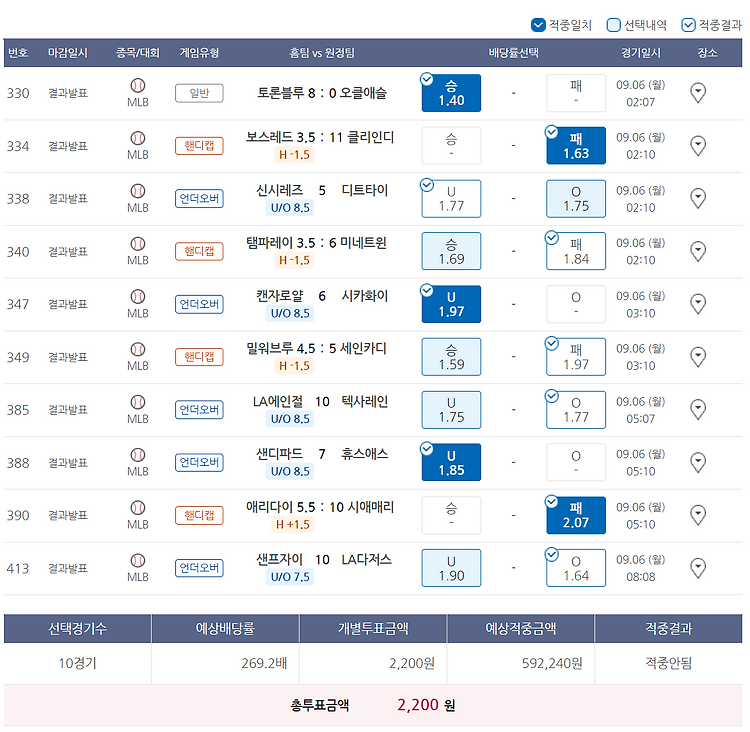
Task: Click 10경기 selected games count
Action: (77, 663)
